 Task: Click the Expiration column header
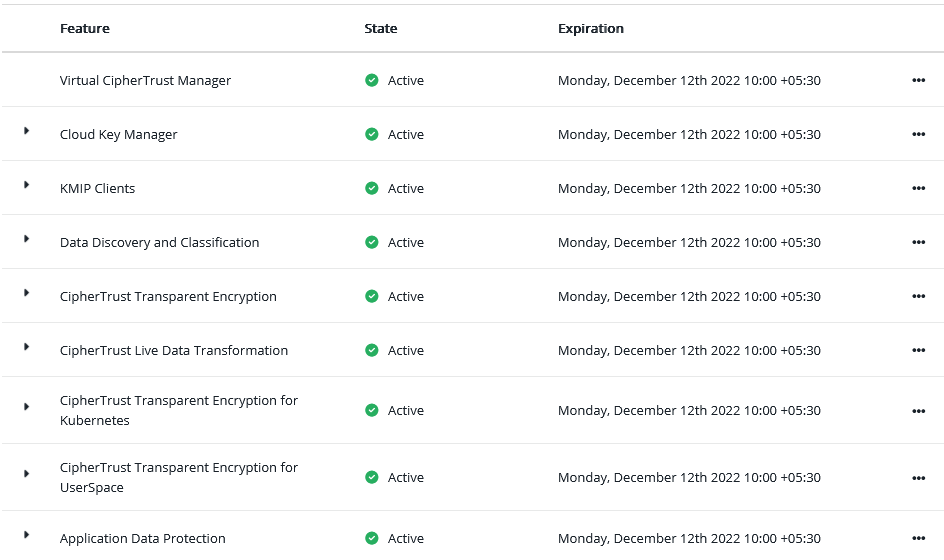[590, 29]
